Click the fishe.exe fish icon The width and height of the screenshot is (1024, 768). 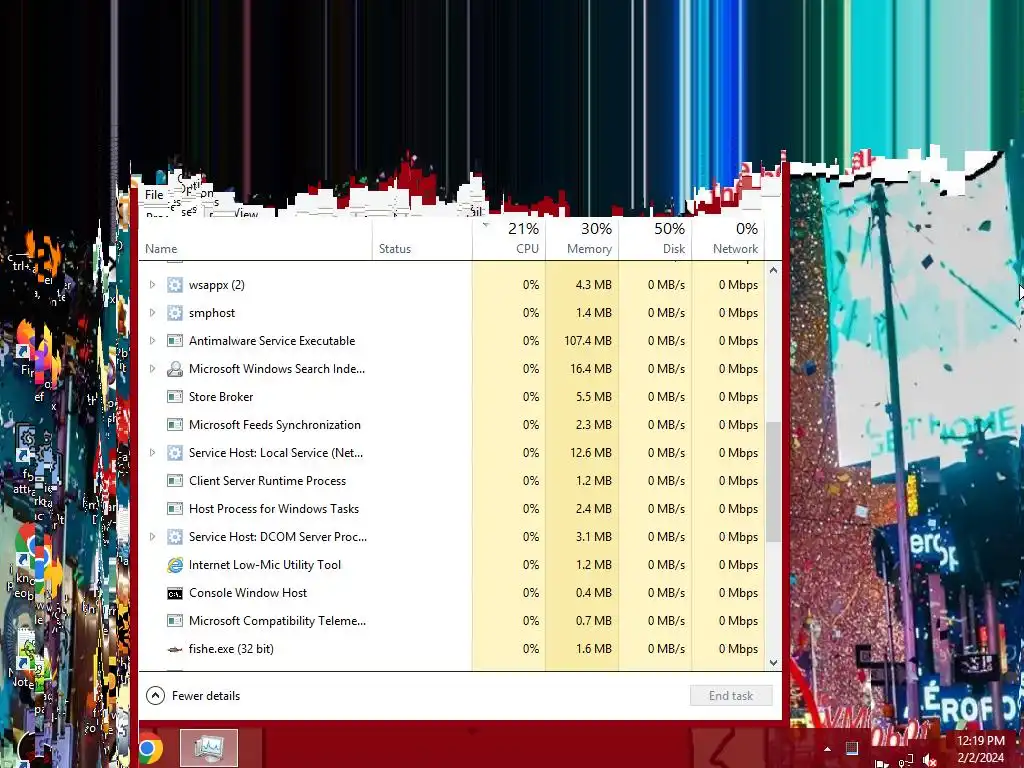[174, 649]
